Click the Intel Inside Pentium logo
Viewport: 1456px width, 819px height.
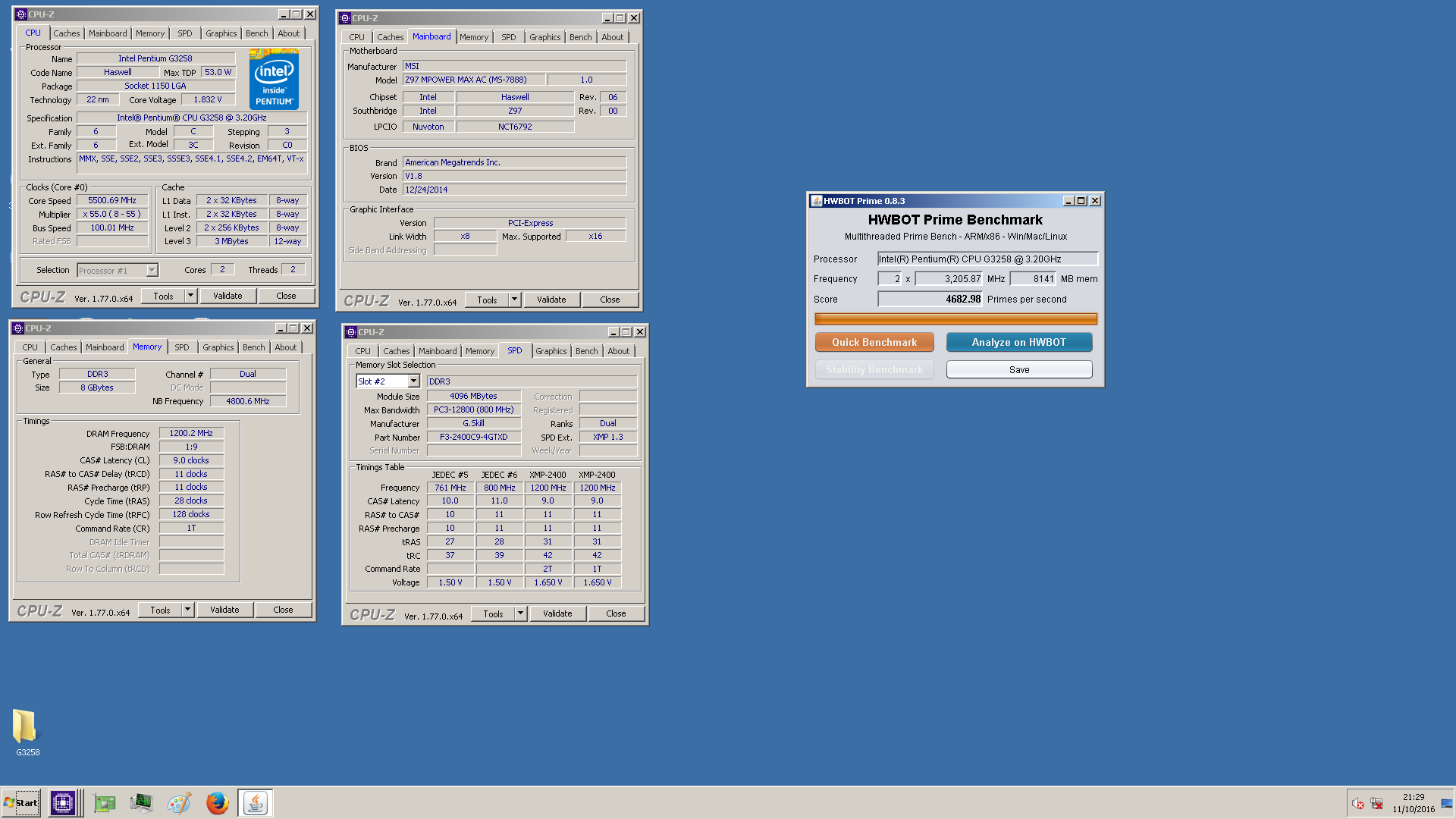click(x=274, y=79)
